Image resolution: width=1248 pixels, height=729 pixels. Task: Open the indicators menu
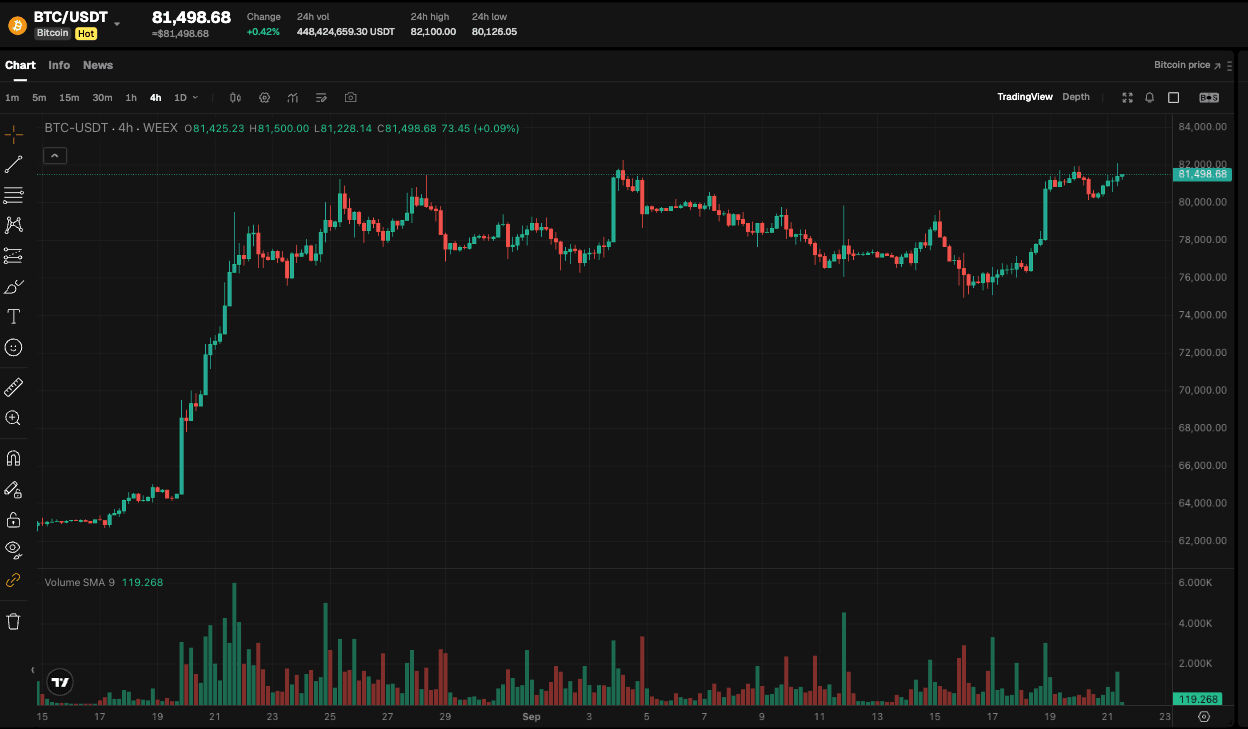(293, 98)
